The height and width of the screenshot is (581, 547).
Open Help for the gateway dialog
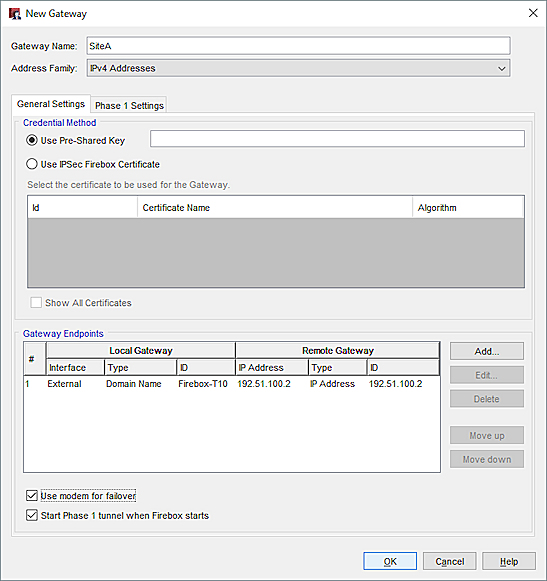[509, 561]
